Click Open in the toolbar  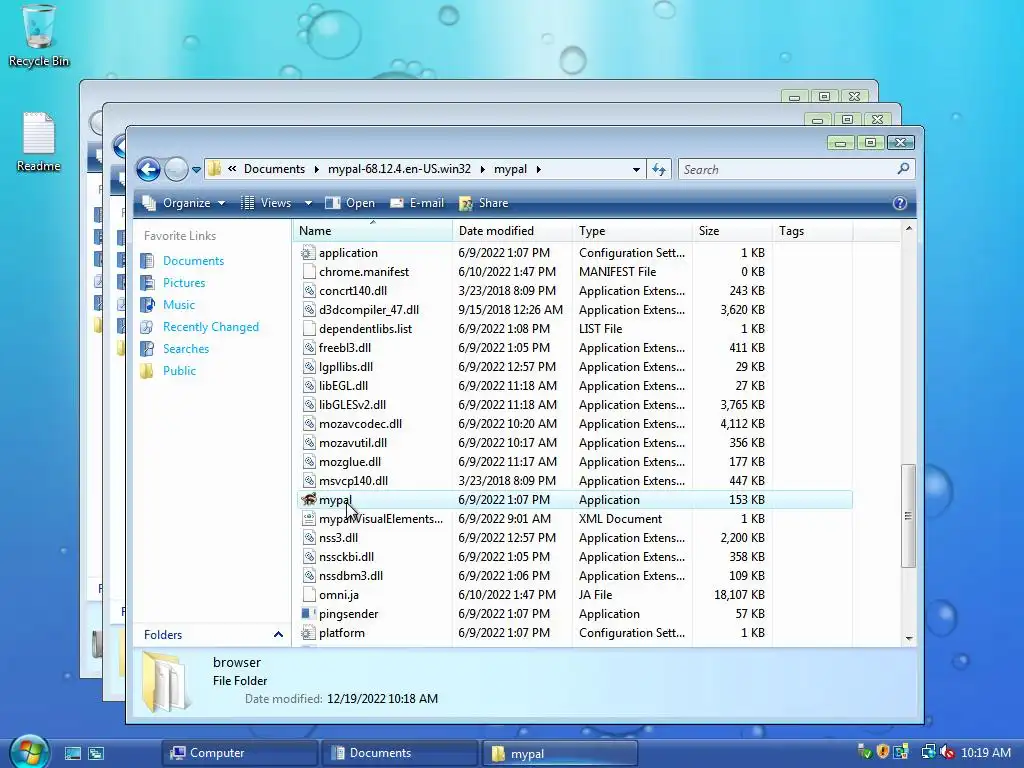[350, 203]
